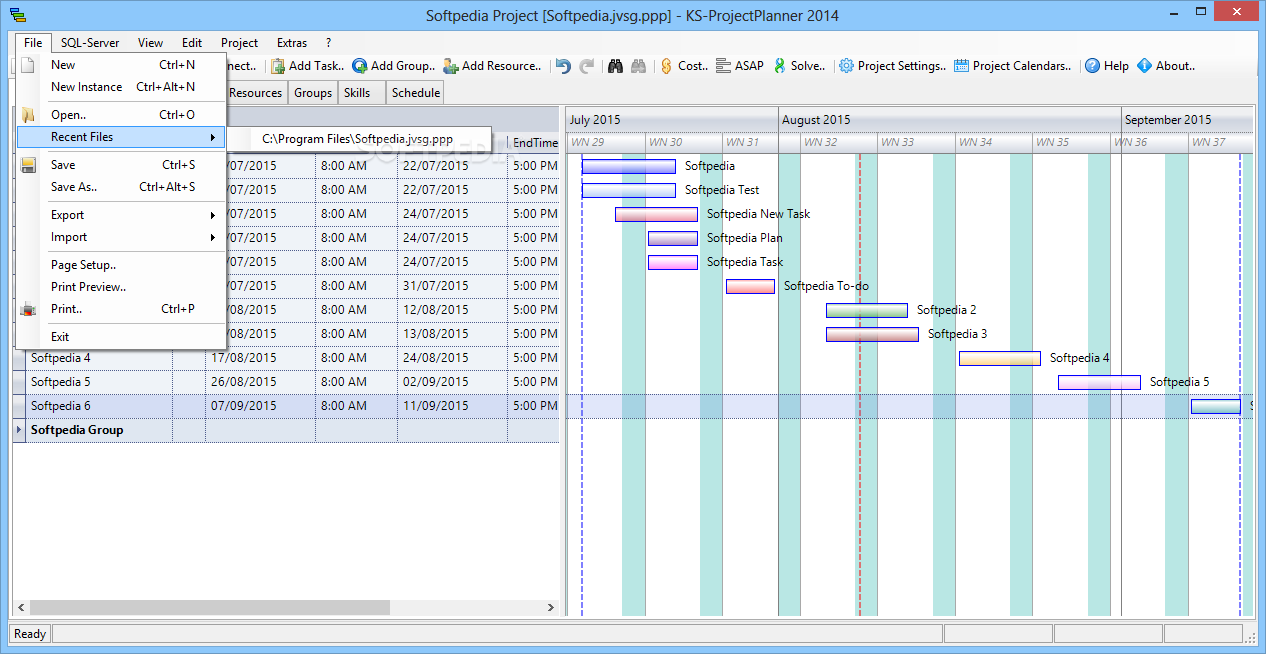1266x654 pixels.
Task: Open the Extras menu
Action: [292, 43]
